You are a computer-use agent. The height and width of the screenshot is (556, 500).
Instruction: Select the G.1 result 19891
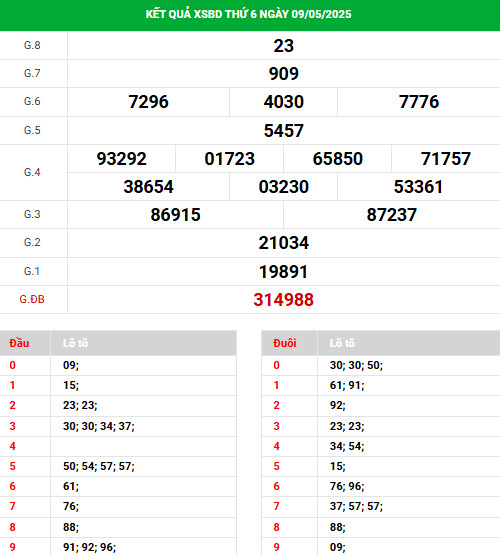(x=284, y=272)
